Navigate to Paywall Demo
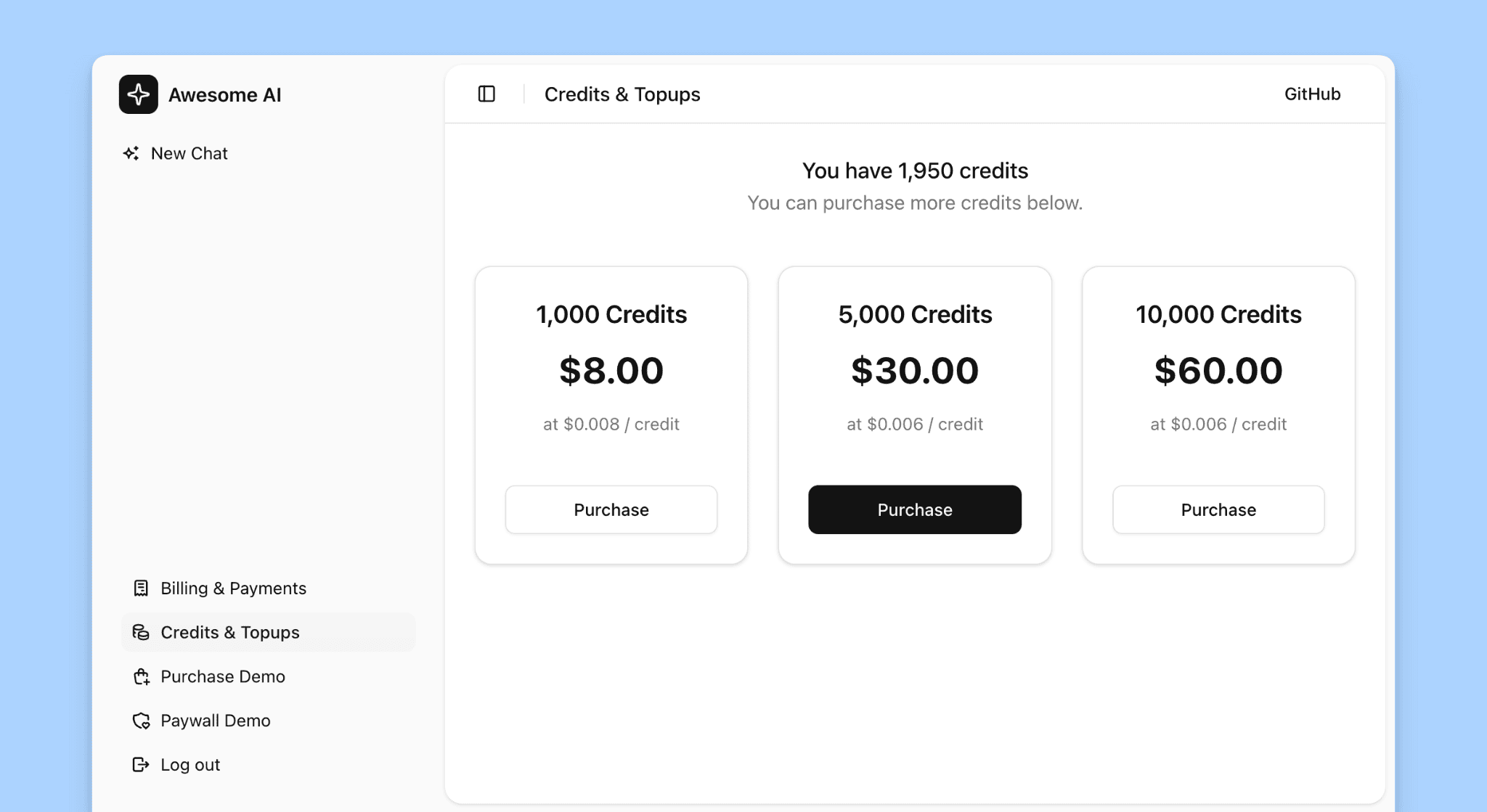Viewport: 1487px width, 812px height. point(215,721)
